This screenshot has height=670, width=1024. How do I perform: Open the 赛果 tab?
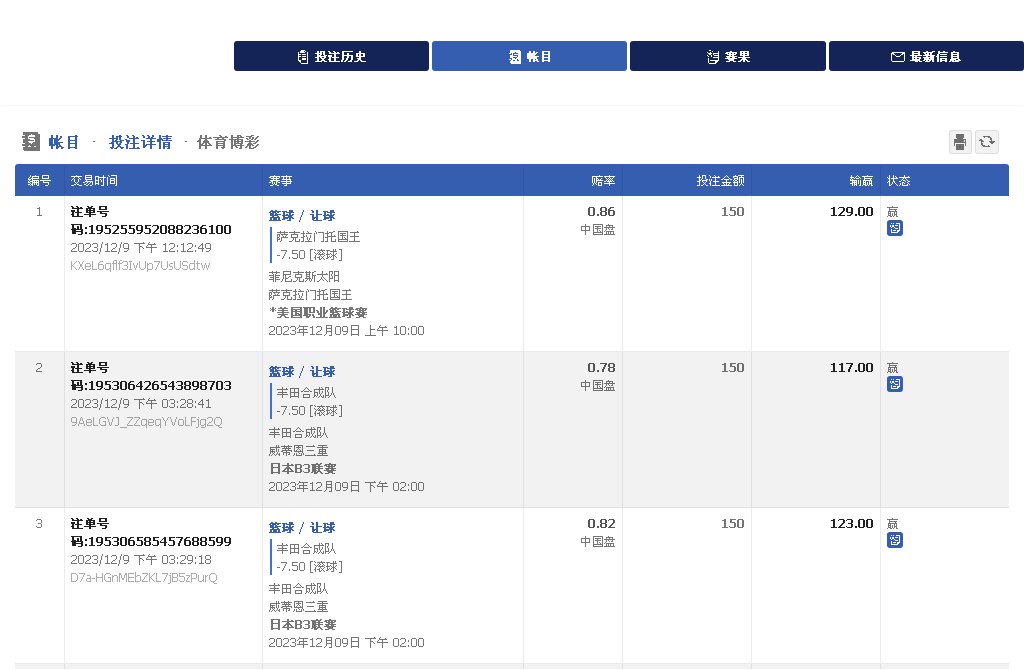point(728,56)
